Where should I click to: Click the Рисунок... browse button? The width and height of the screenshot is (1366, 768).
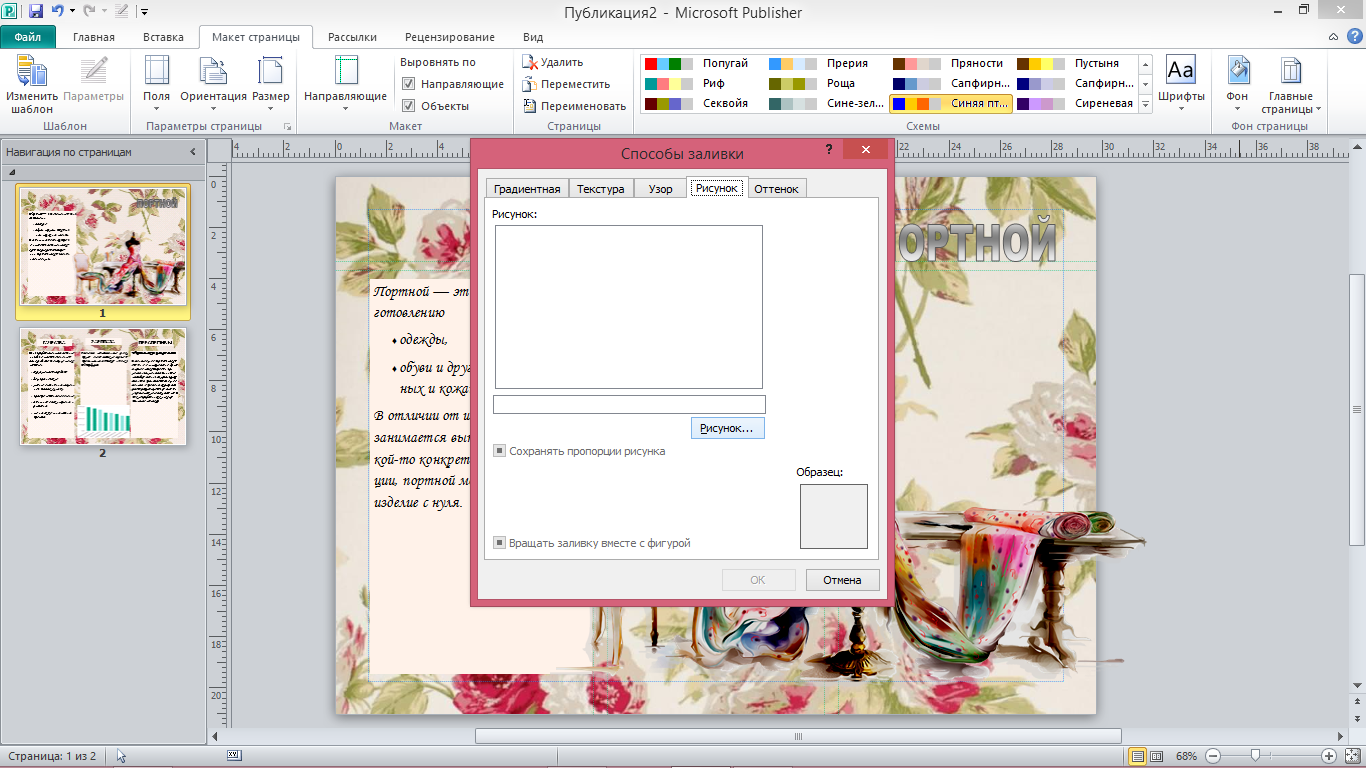[x=727, y=428]
